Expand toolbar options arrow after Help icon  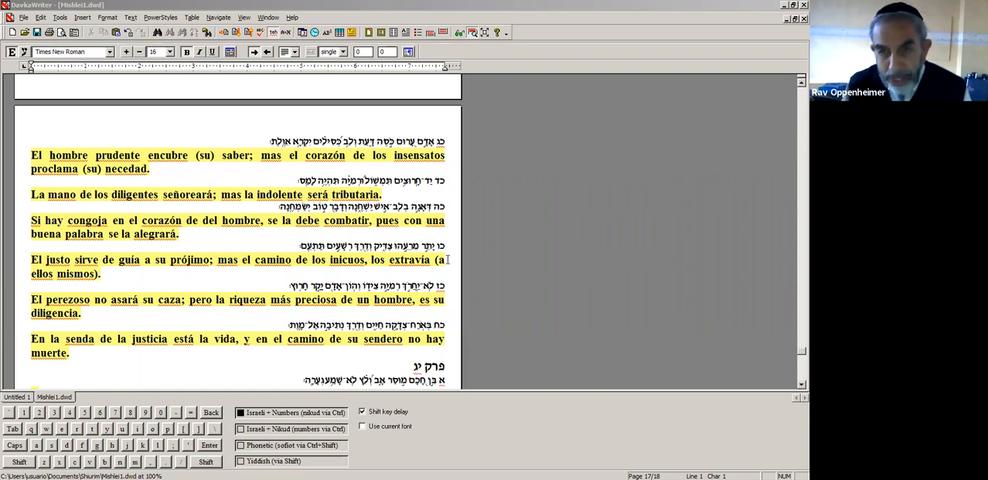(x=507, y=33)
